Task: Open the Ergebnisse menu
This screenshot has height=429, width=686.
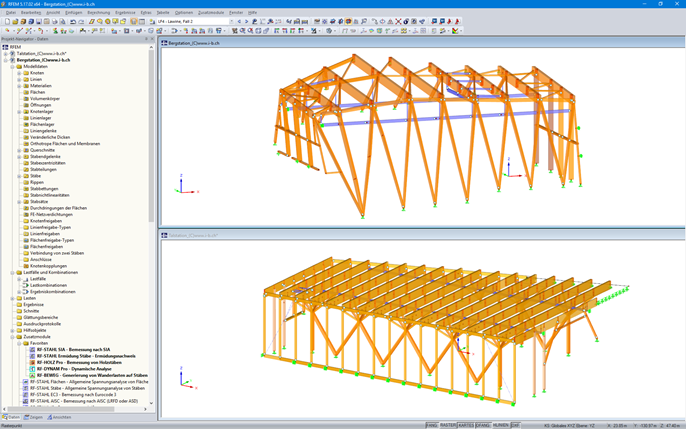Action: pyautogui.click(x=125, y=13)
